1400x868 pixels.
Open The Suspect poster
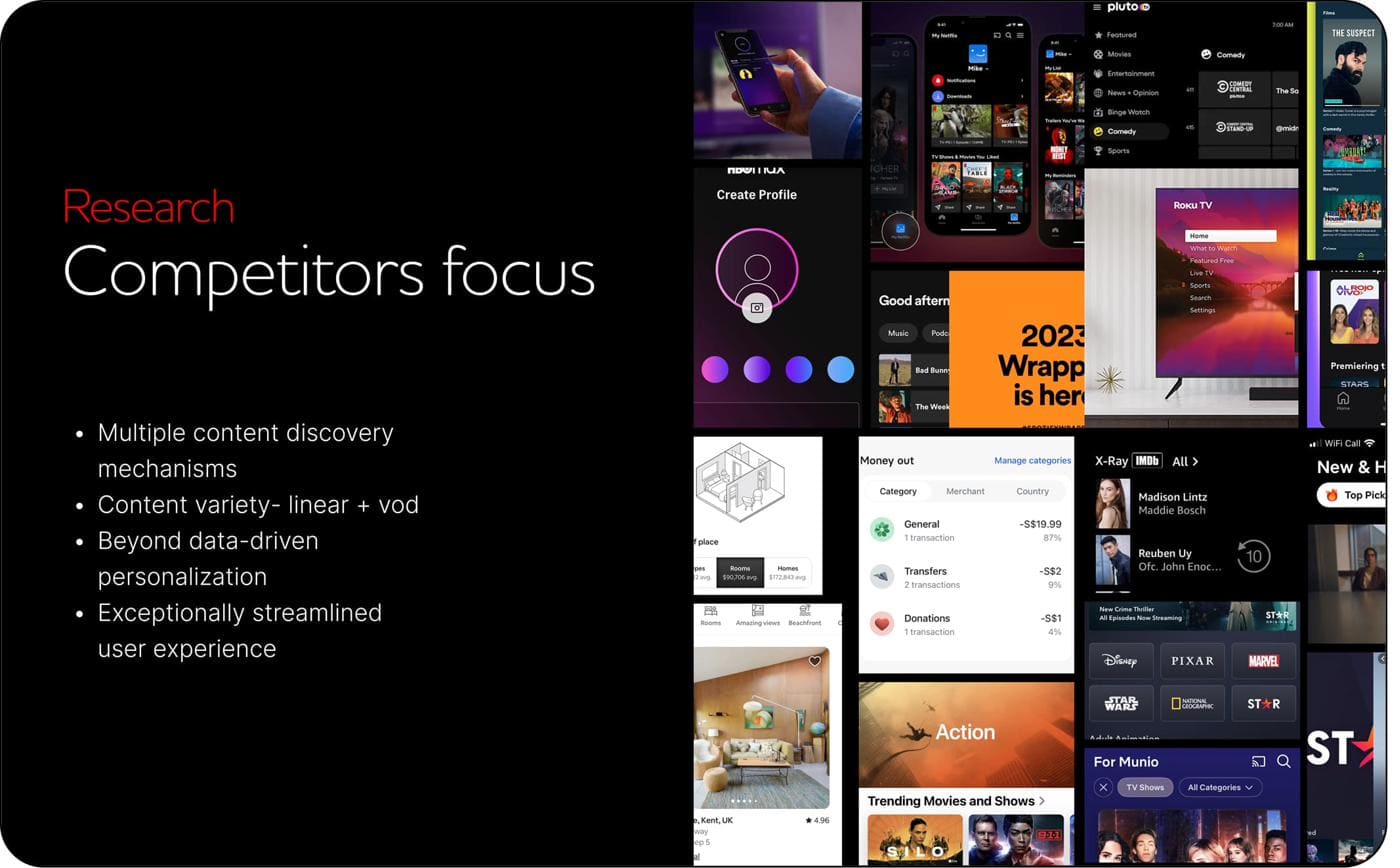click(1353, 62)
